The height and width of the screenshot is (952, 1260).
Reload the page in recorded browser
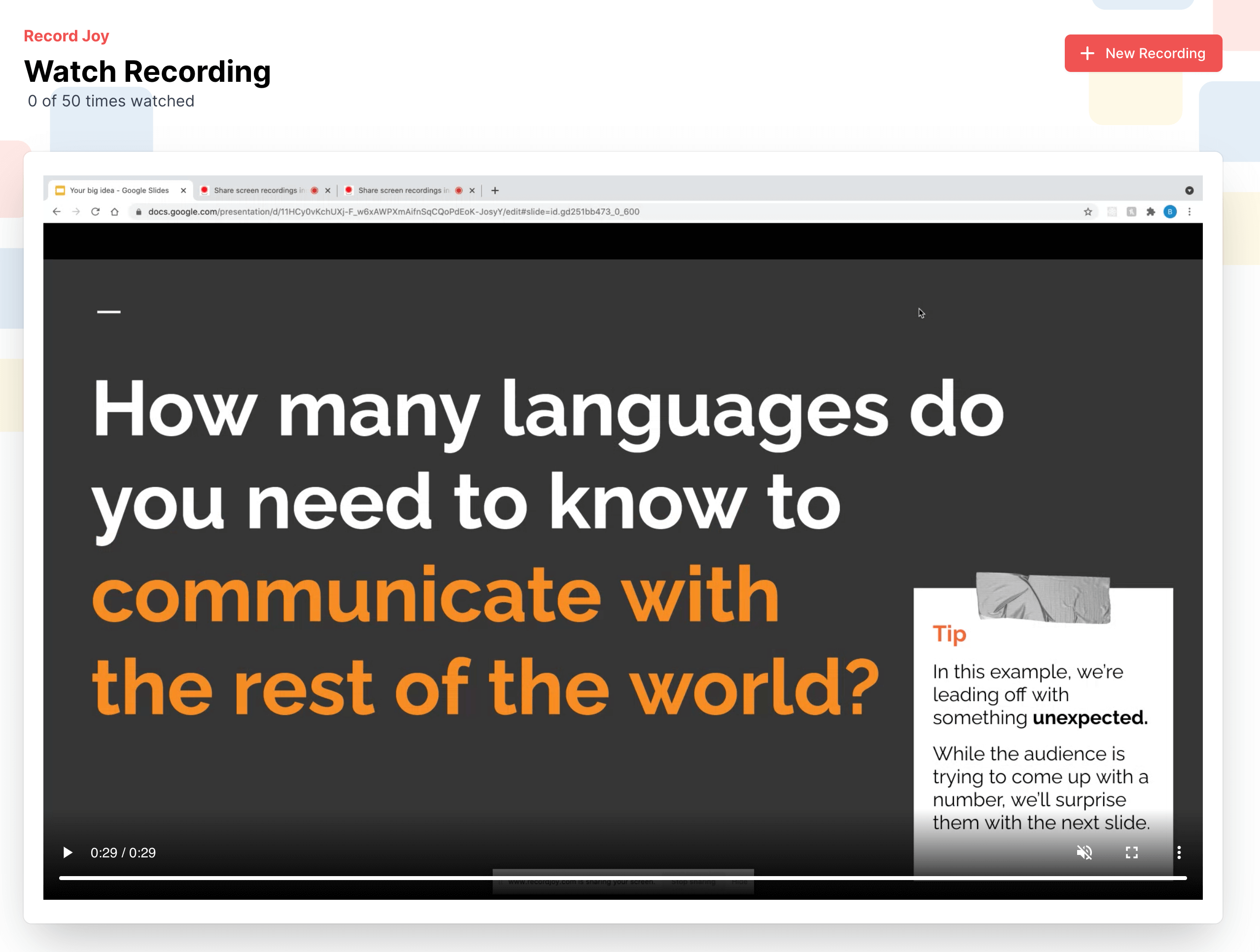click(95, 212)
